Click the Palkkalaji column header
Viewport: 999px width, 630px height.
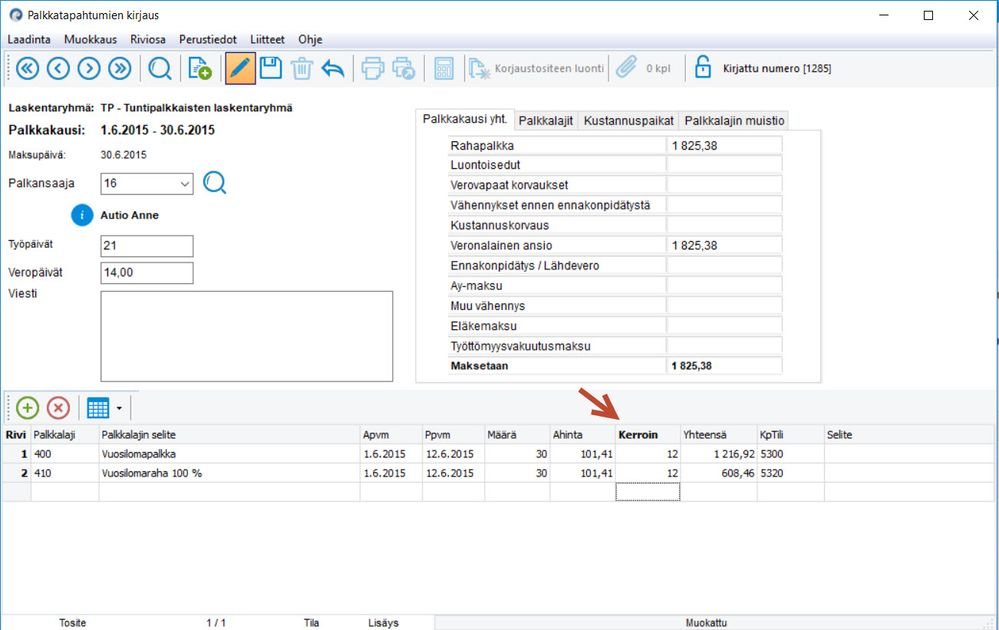click(x=64, y=434)
